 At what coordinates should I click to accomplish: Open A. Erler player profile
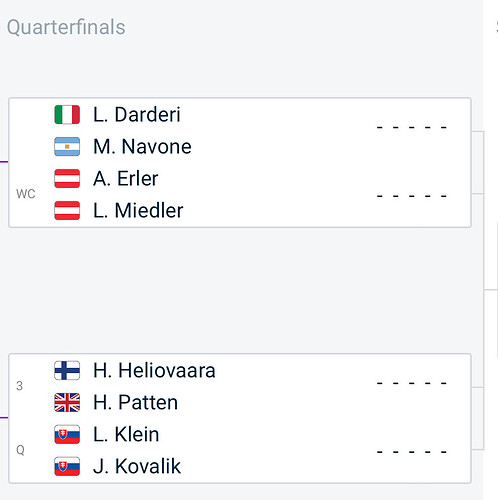(x=126, y=178)
